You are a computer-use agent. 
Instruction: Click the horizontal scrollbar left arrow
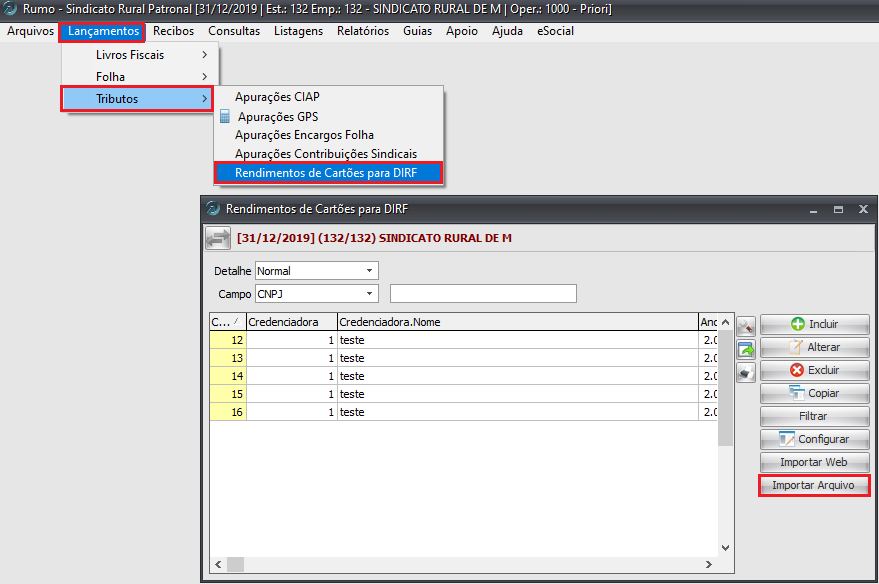click(x=219, y=564)
